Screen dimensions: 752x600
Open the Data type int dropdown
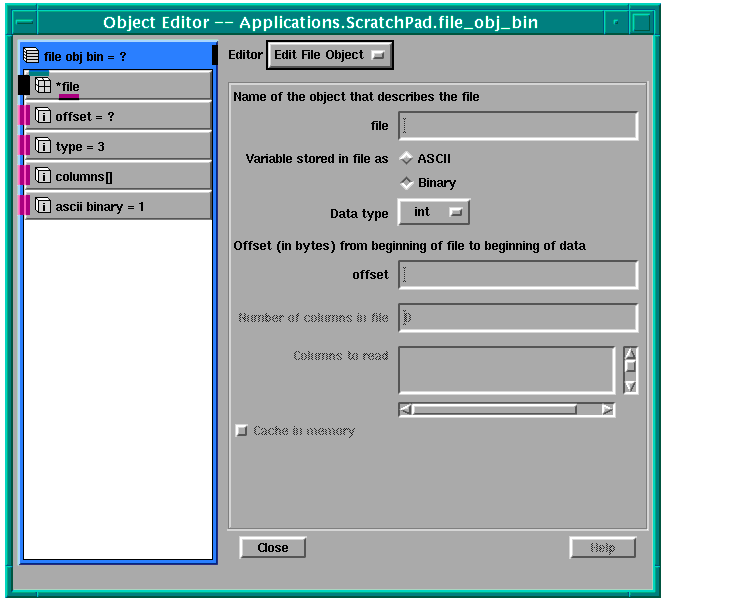(434, 212)
